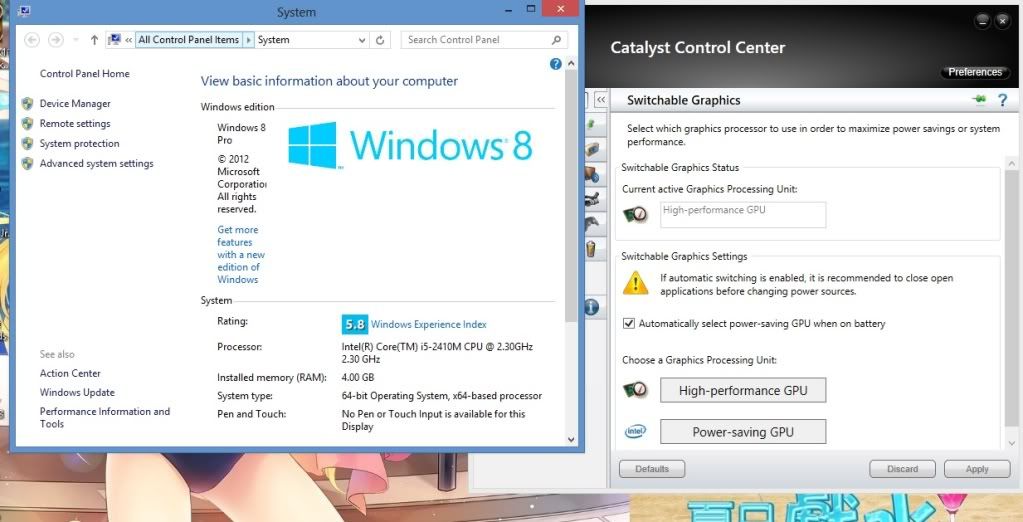Screen dimensions: 1023x522
Task: Minimize the Catalyst Control Center window
Action: click(x=982, y=21)
